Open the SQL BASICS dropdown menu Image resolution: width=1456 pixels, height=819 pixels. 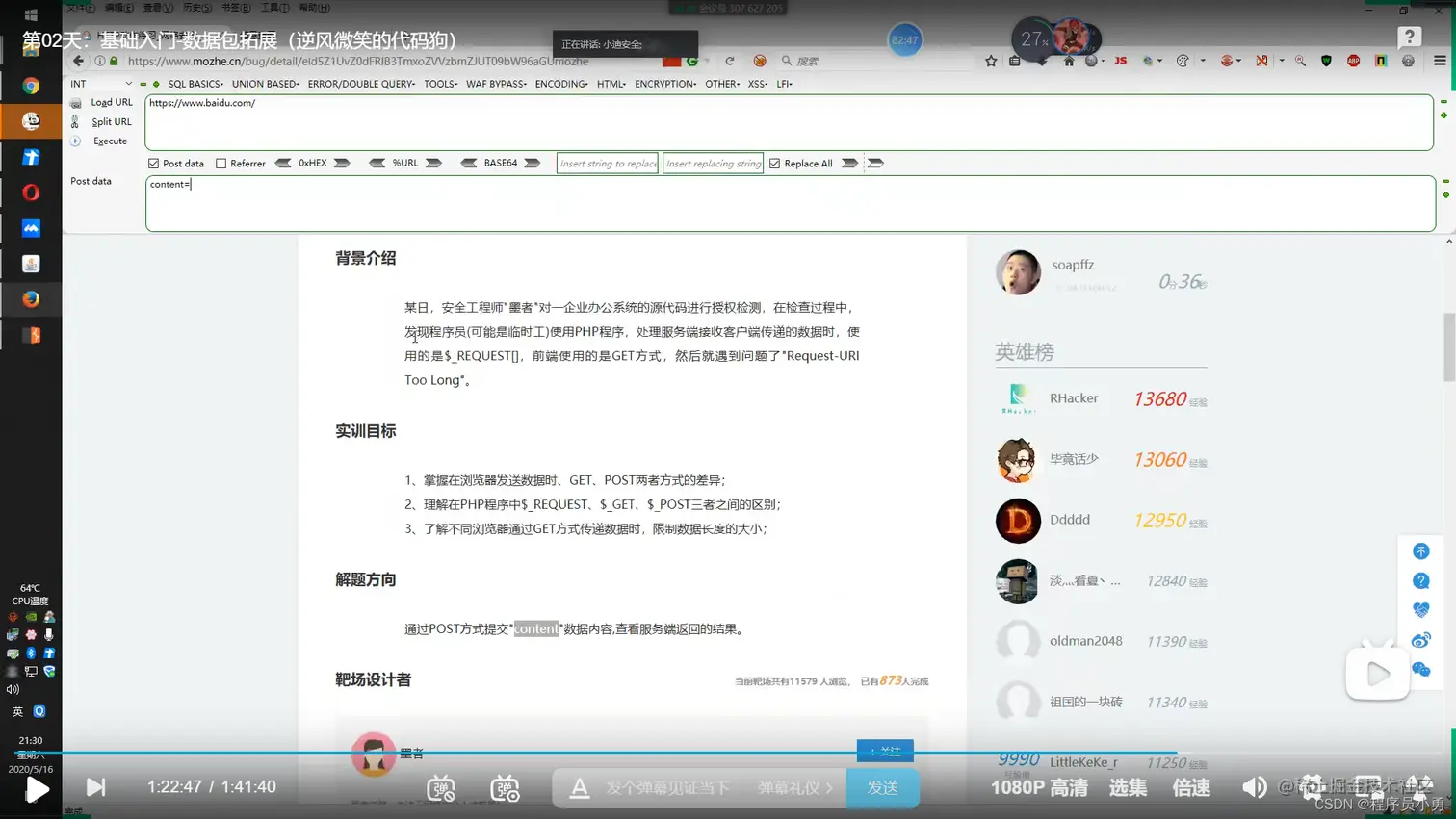[x=195, y=84]
